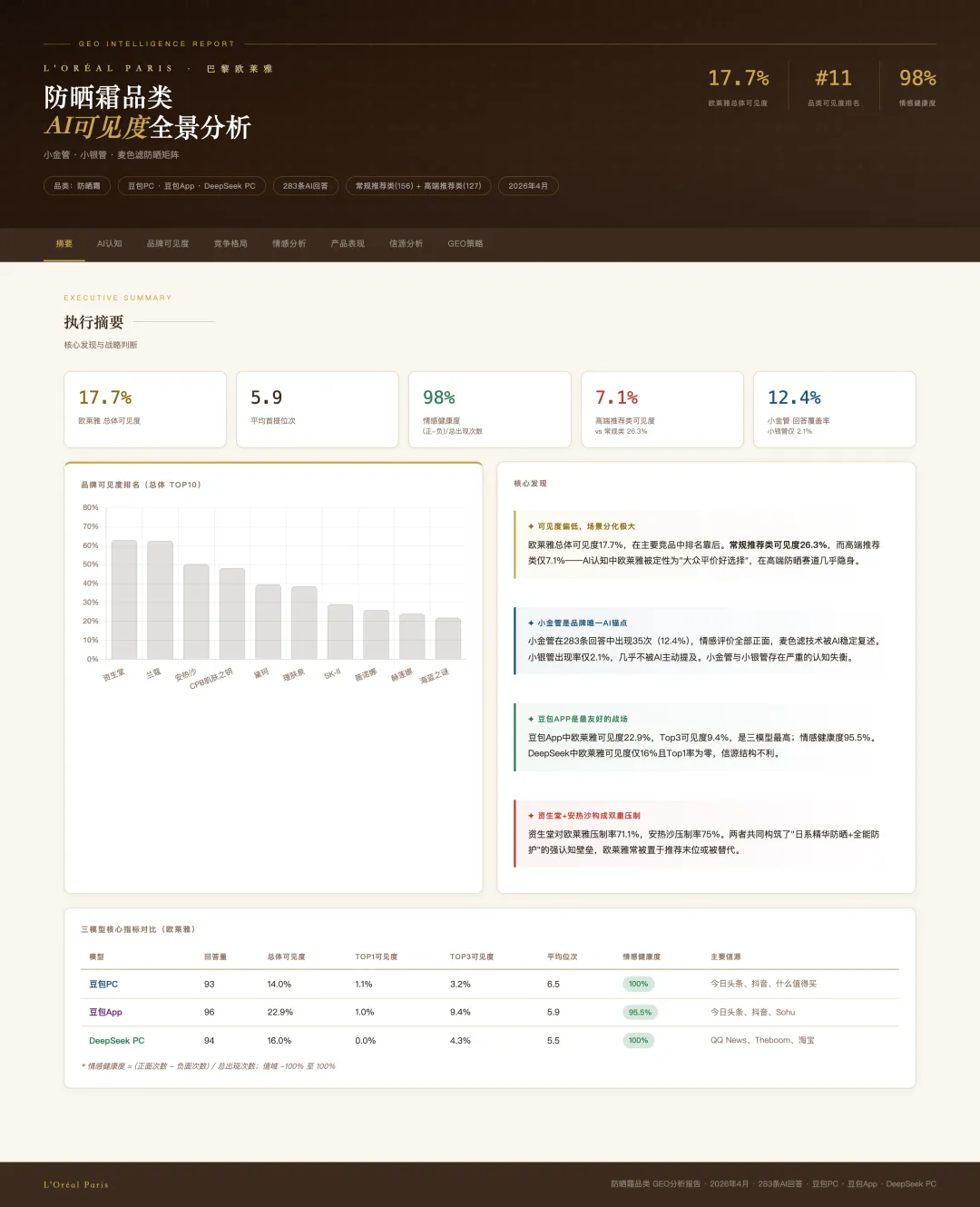980x1207 pixels.
Task: Click the 95.5% sentiment badge
Action: click(x=640, y=1012)
